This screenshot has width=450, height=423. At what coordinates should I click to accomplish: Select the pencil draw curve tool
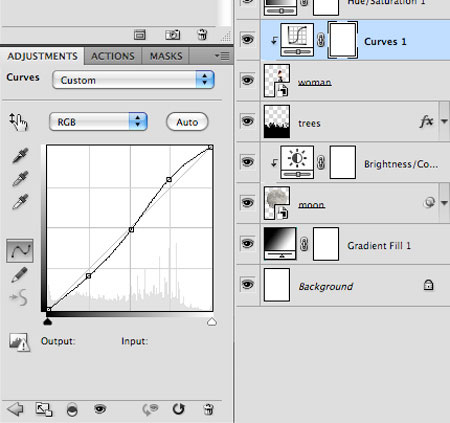point(19,275)
